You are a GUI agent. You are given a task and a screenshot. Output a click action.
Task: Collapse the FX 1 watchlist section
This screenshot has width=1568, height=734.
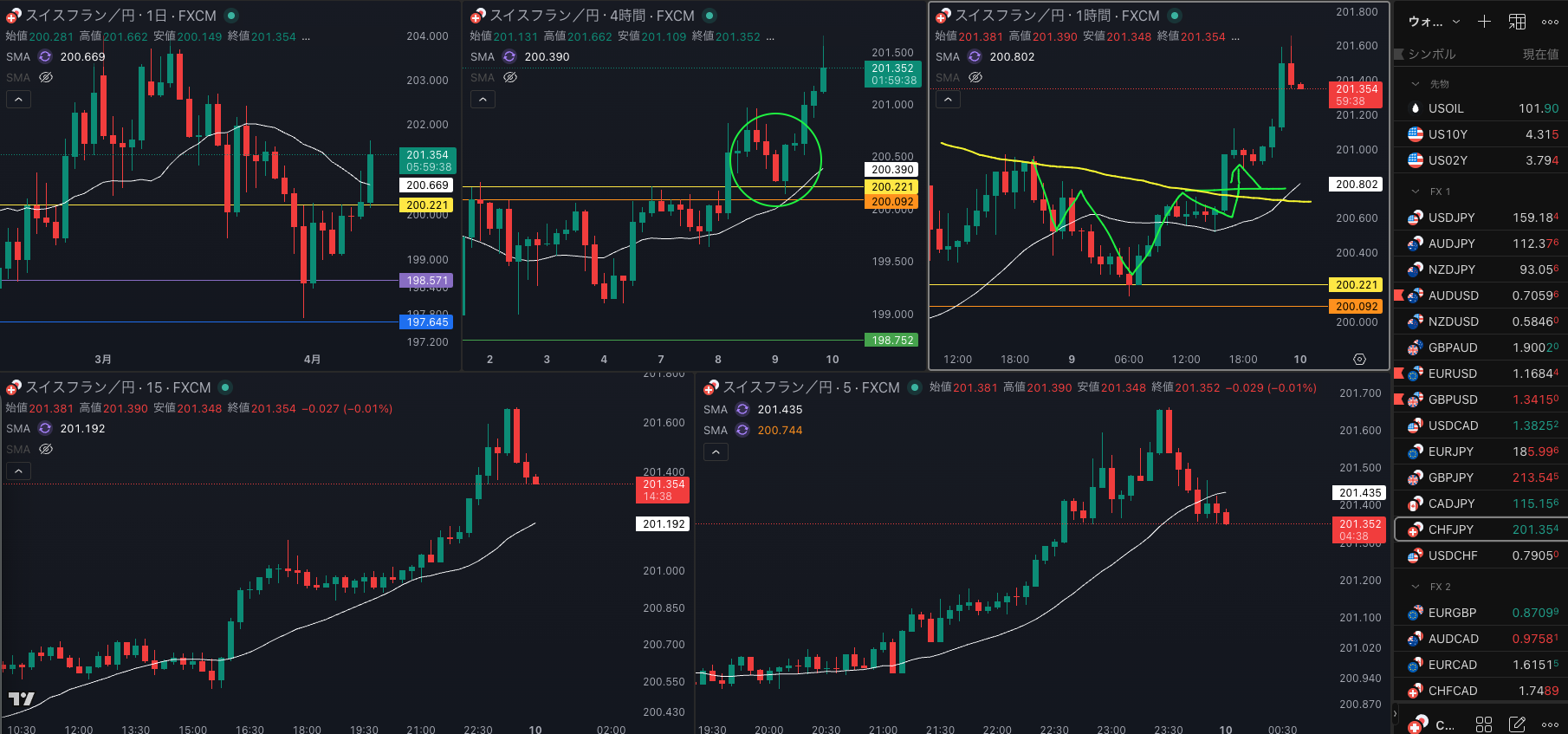(x=1416, y=192)
